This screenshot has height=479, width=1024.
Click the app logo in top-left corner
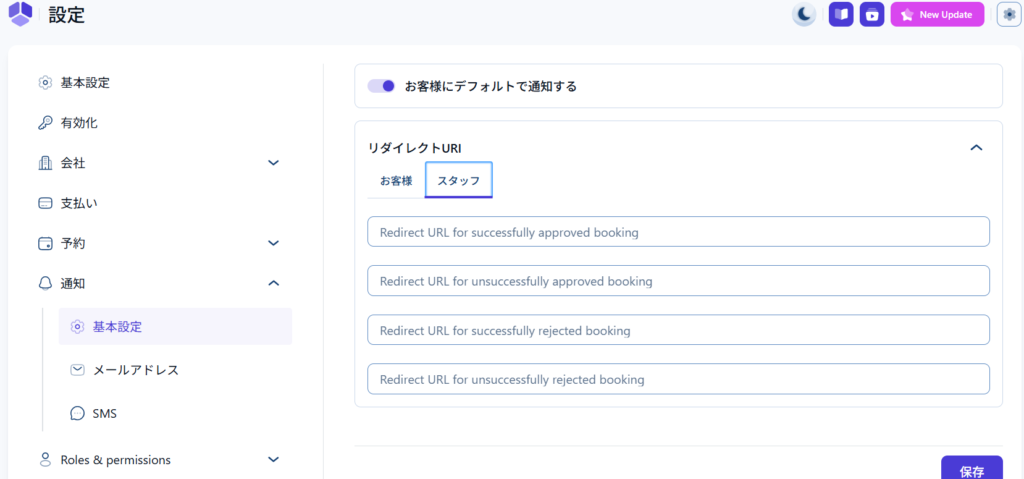click(20, 14)
